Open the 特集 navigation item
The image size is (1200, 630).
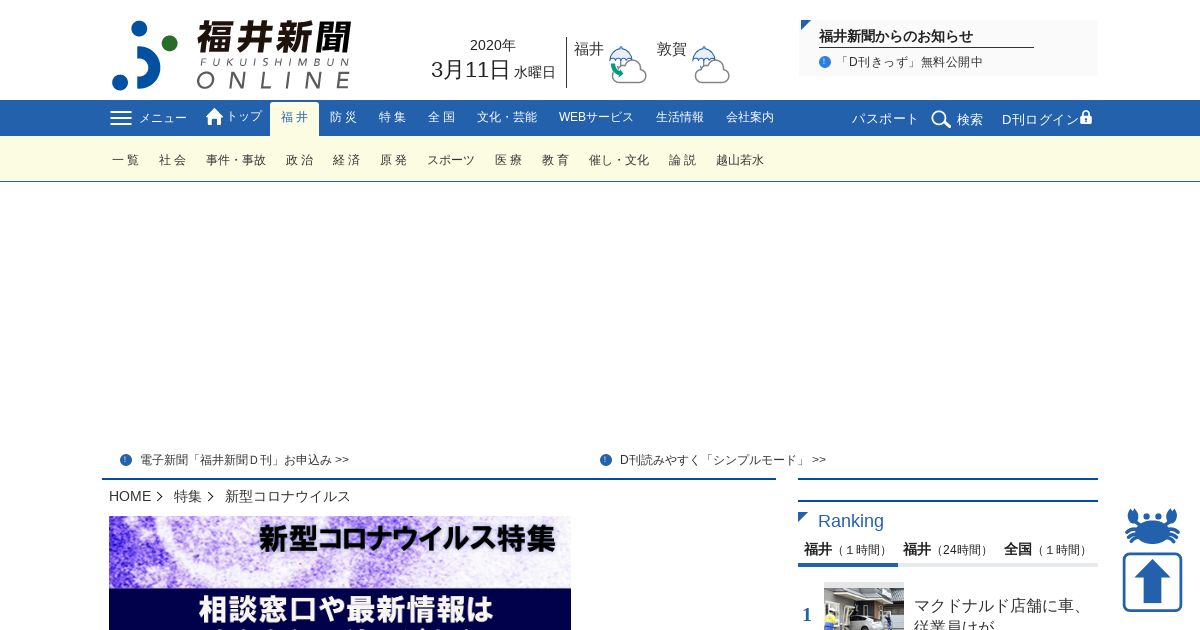click(x=392, y=117)
